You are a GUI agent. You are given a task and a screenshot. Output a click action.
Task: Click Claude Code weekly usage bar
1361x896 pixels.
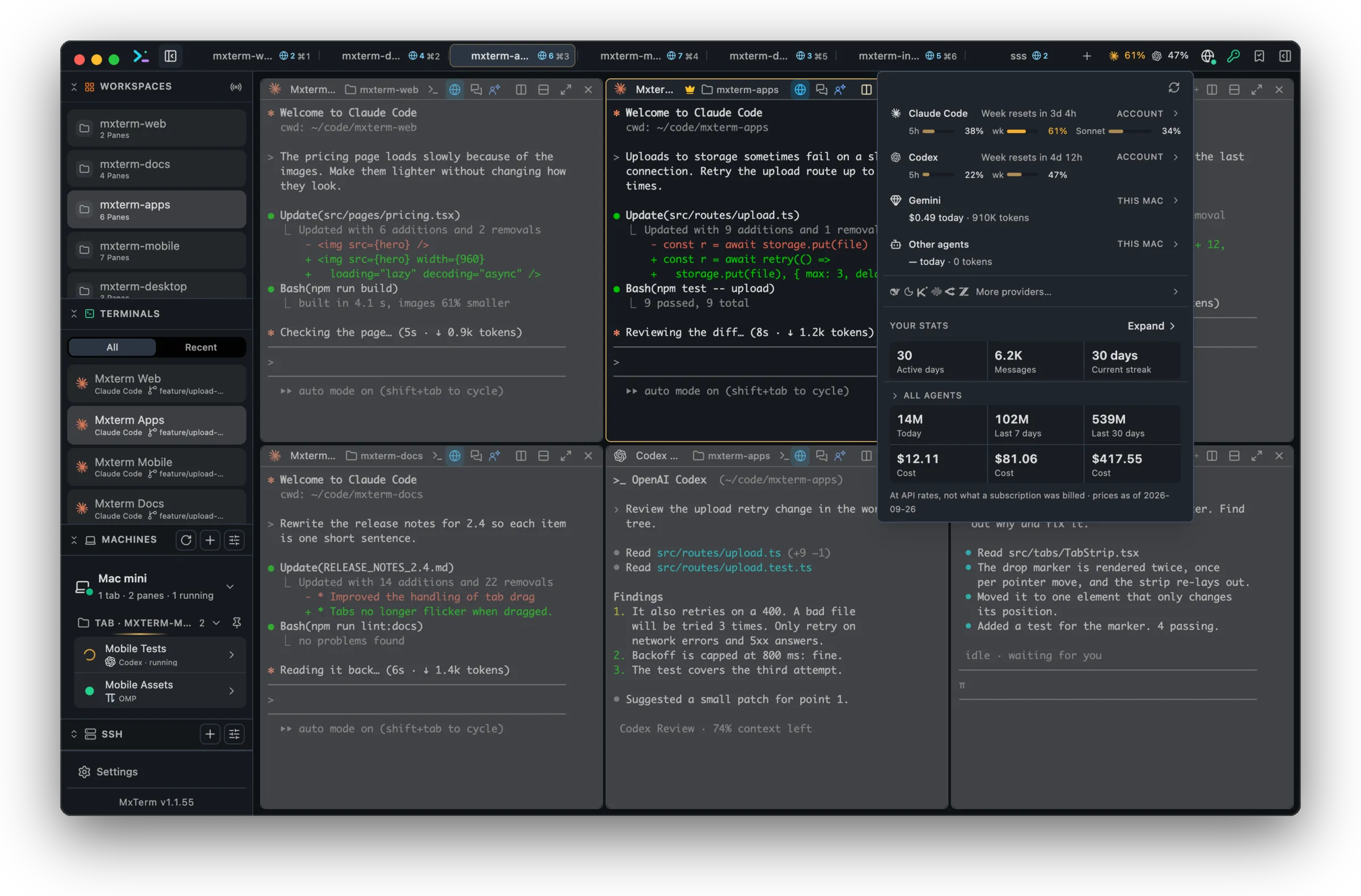(1021, 131)
